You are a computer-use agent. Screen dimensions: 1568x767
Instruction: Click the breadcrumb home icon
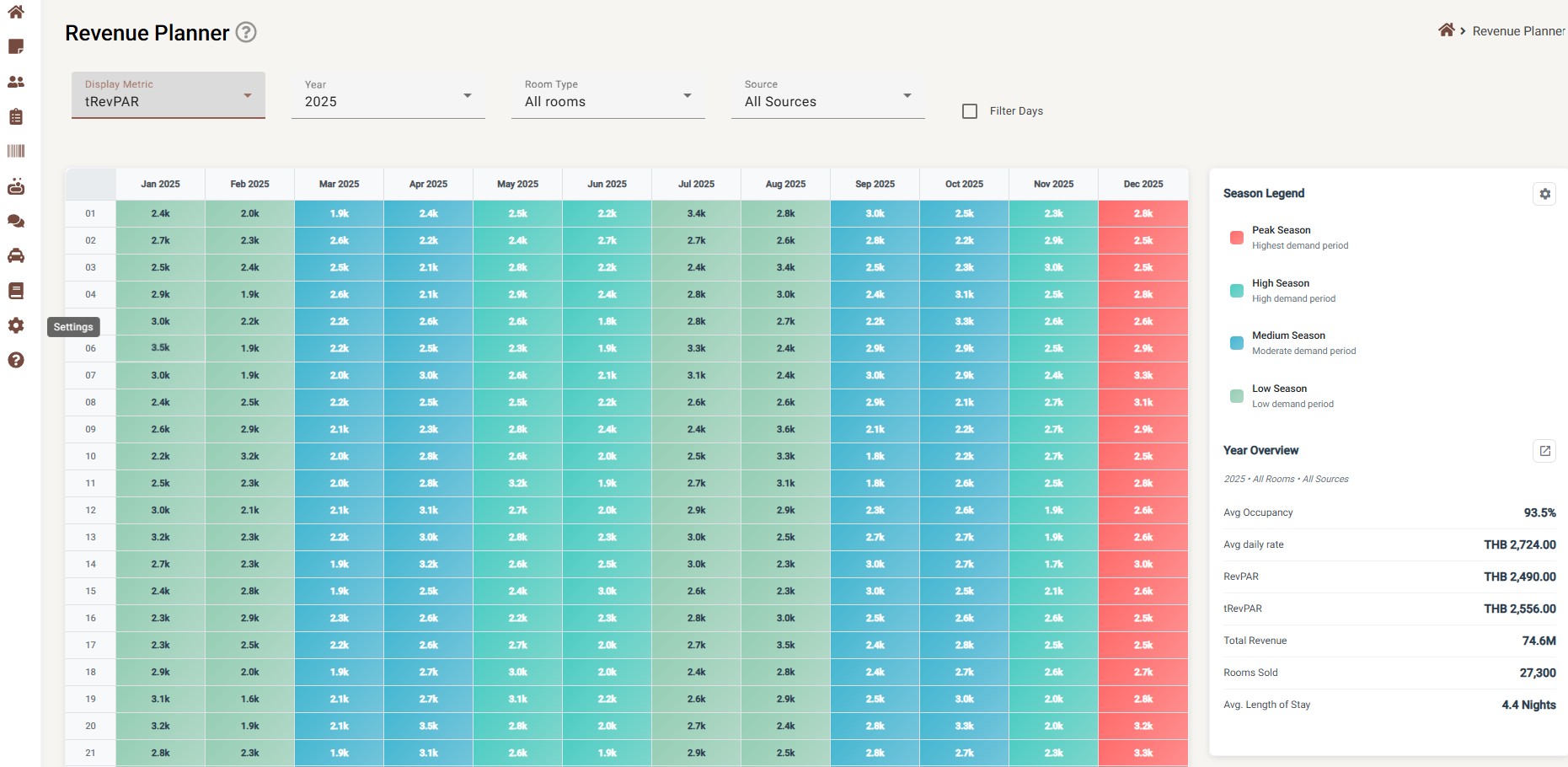point(1447,30)
